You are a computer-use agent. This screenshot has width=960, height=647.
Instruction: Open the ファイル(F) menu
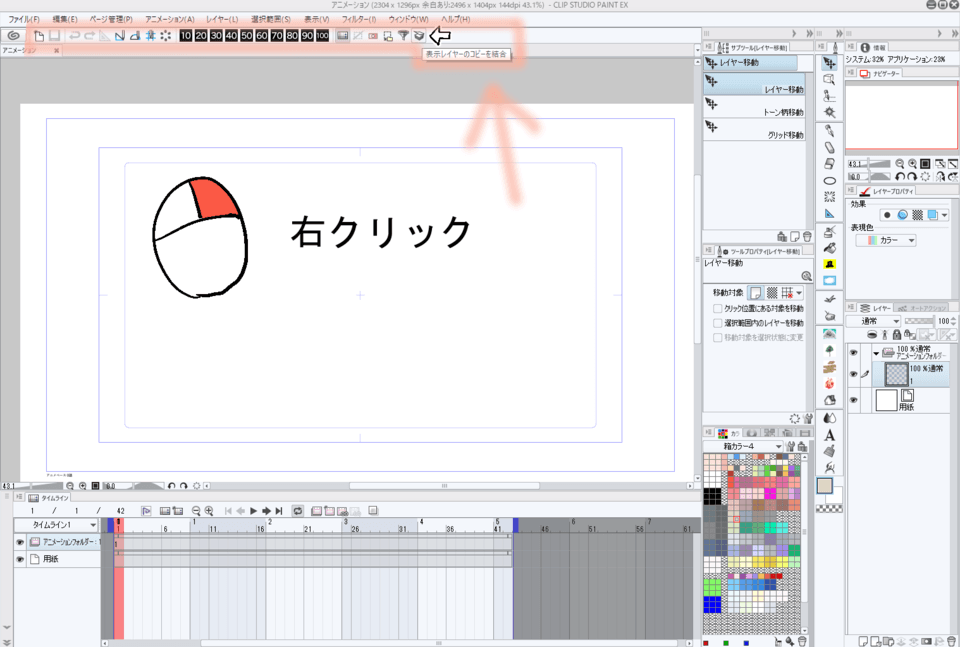[24, 19]
